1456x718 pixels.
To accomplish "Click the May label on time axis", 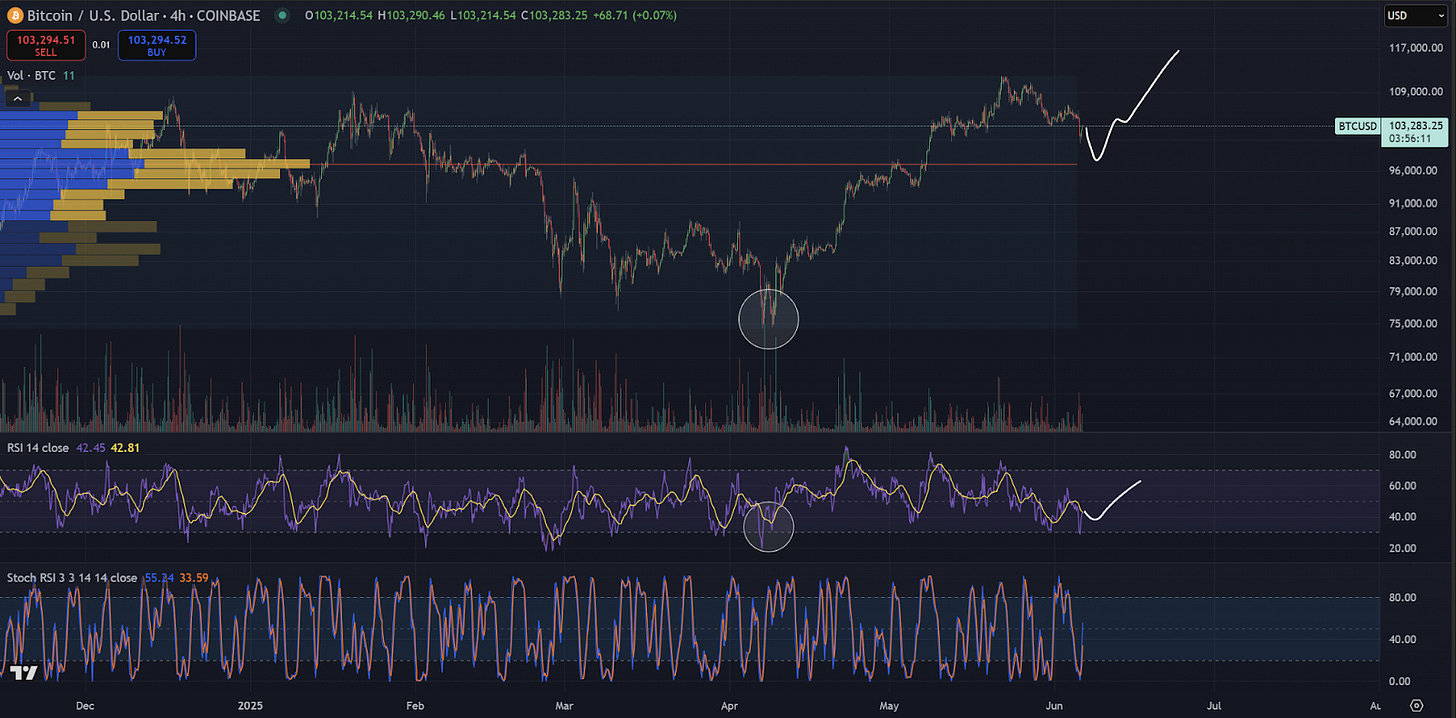I will click(890, 705).
